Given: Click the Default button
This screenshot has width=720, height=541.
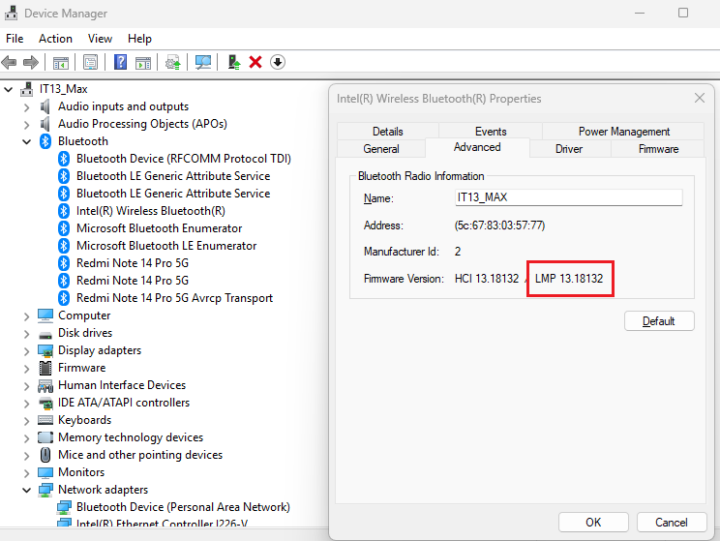Looking at the screenshot, I should coord(659,321).
